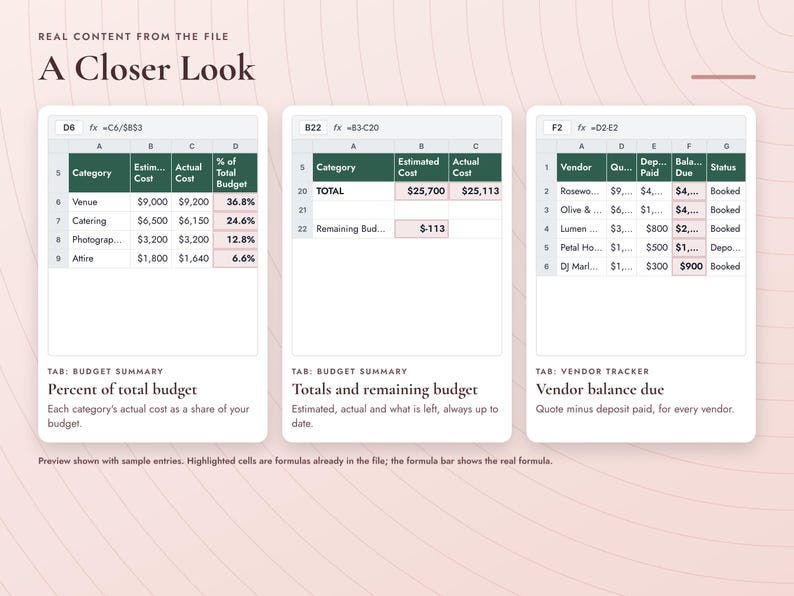
Task: Click the formula =B3-C20
Action: 363,128
